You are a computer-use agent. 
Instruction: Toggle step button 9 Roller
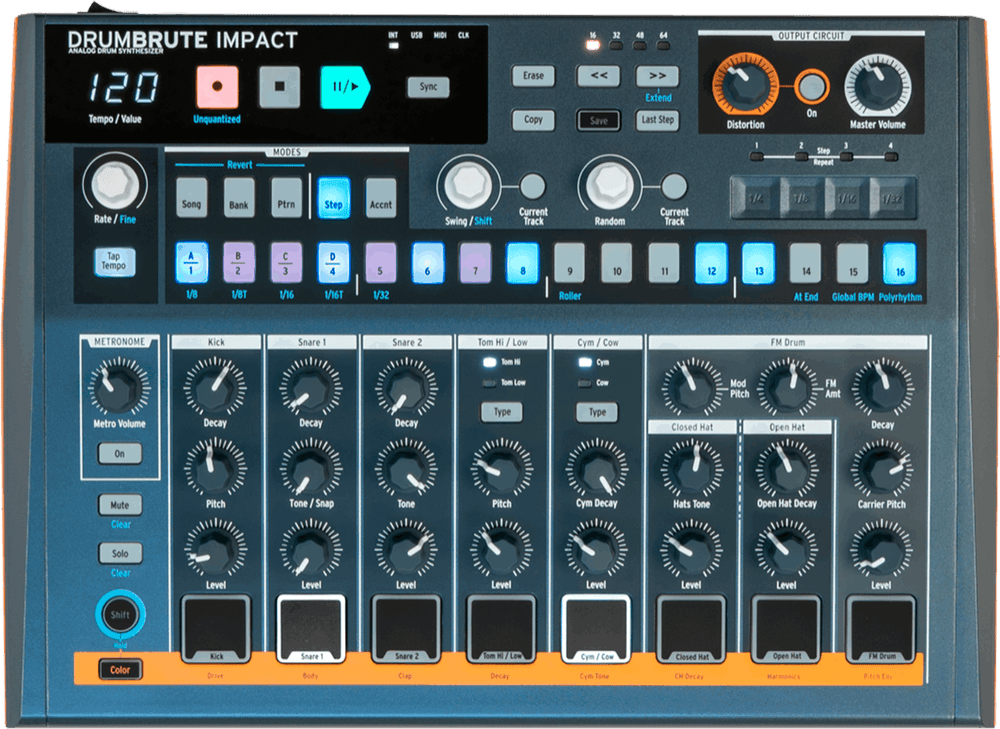coord(570,262)
